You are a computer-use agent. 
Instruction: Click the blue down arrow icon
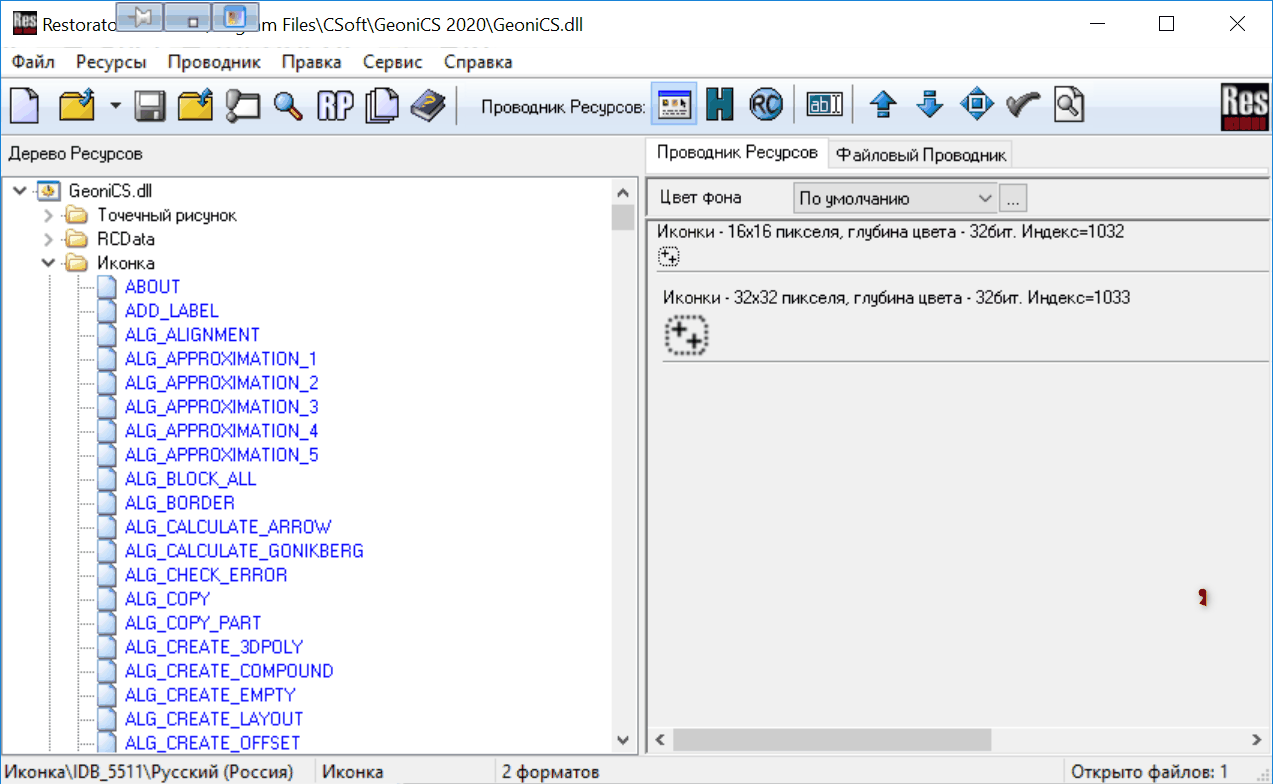(x=930, y=104)
